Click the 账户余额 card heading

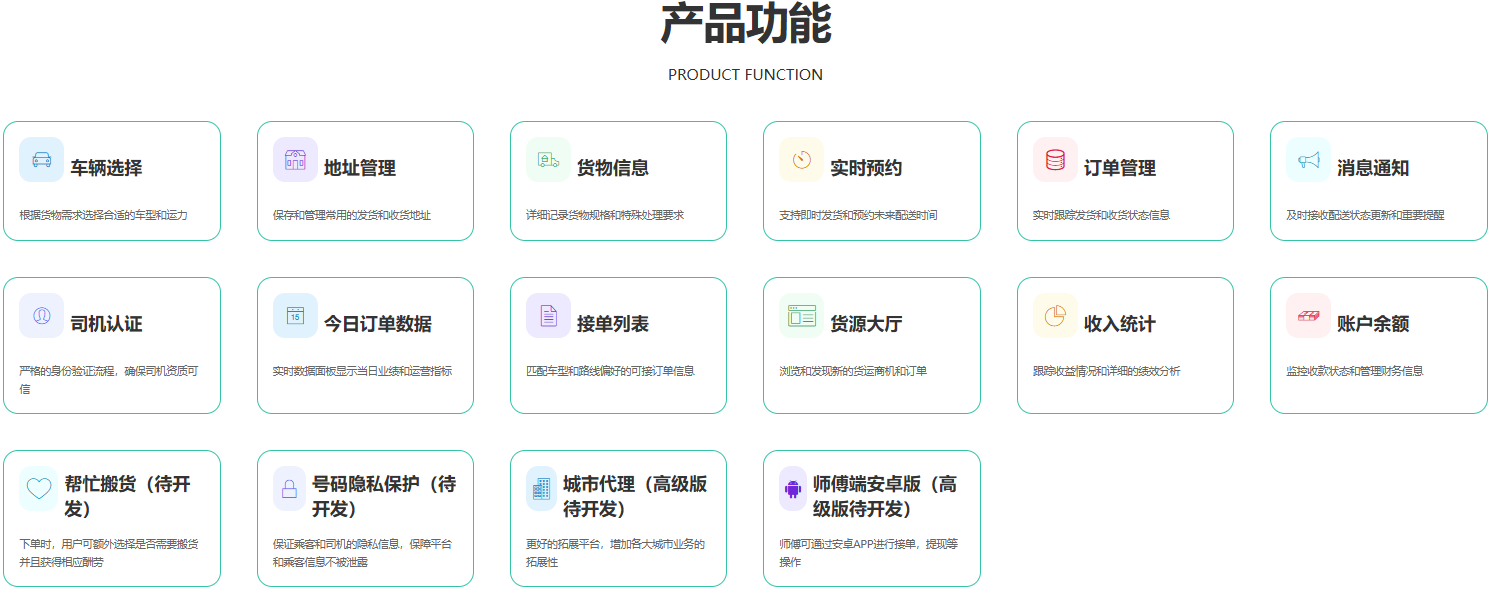click(x=1373, y=324)
